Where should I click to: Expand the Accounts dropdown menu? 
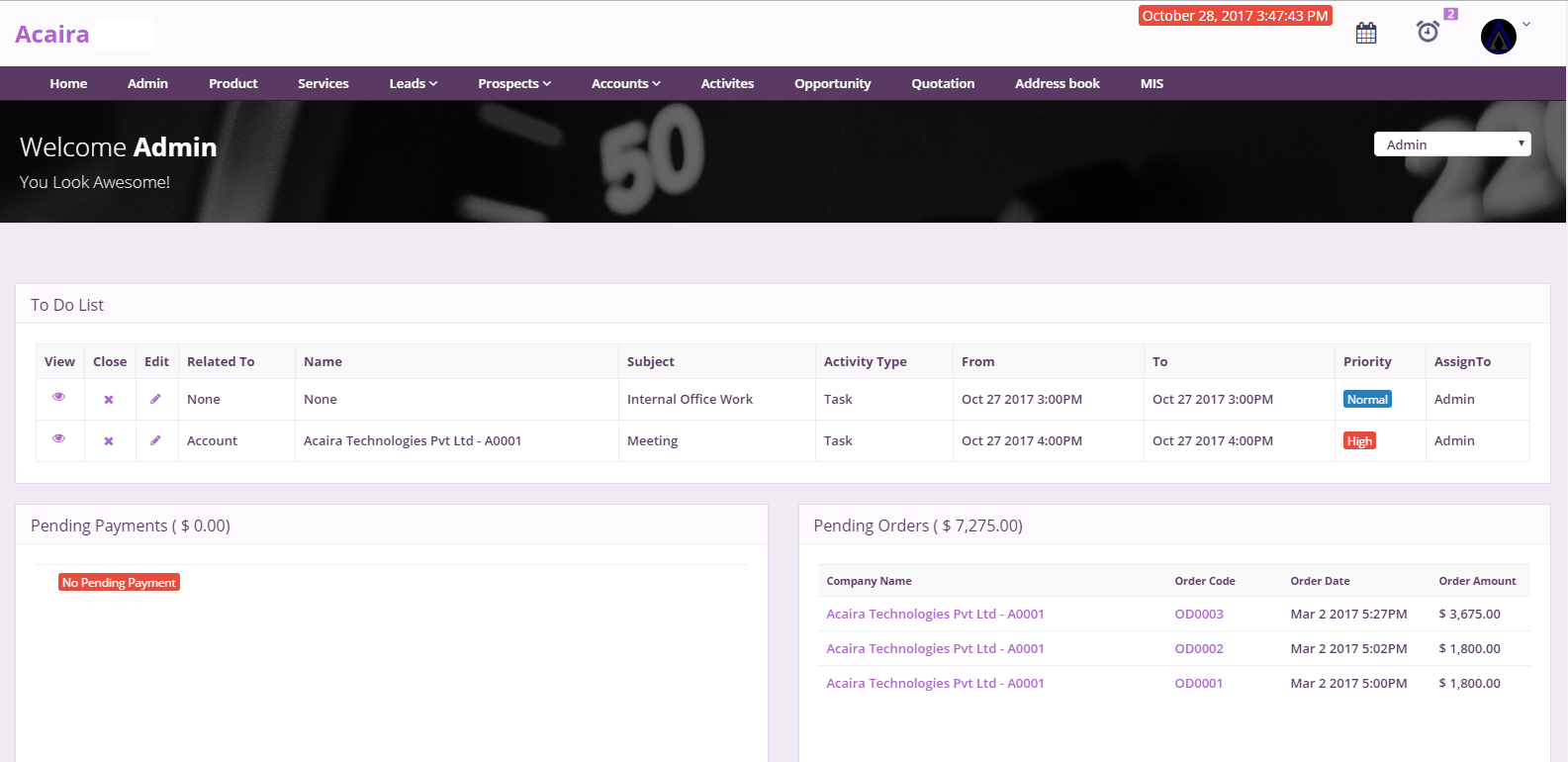pyautogui.click(x=625, y=84)
